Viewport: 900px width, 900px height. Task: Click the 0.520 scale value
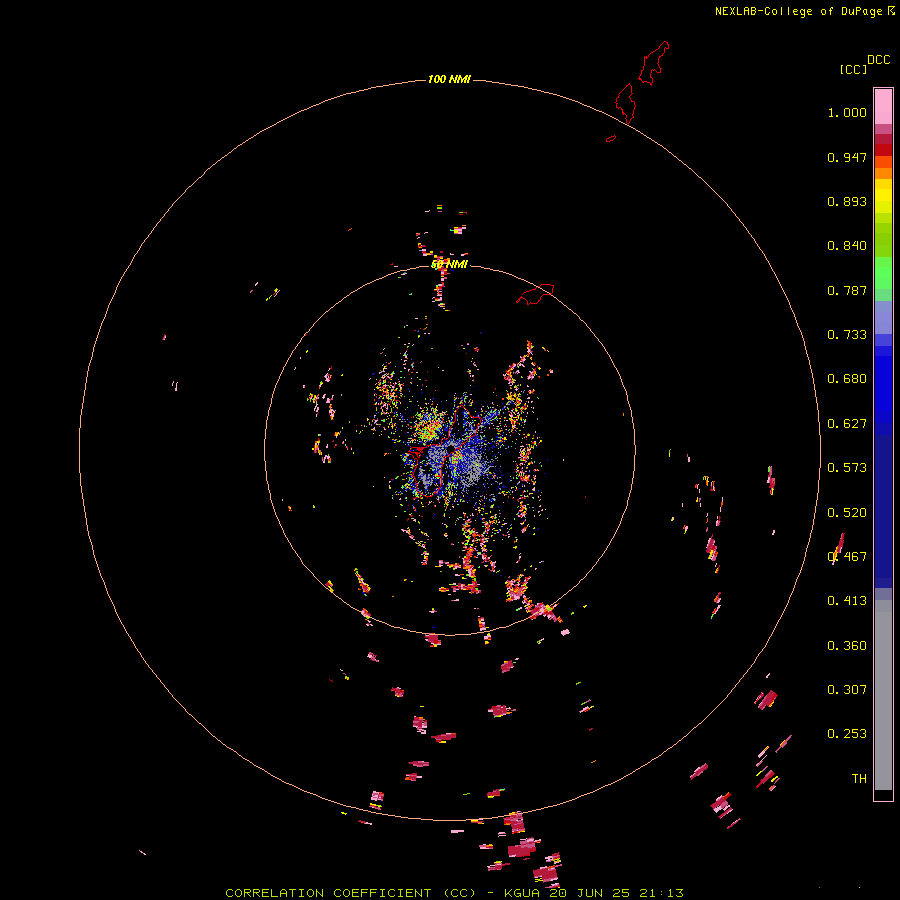point(847,513)
